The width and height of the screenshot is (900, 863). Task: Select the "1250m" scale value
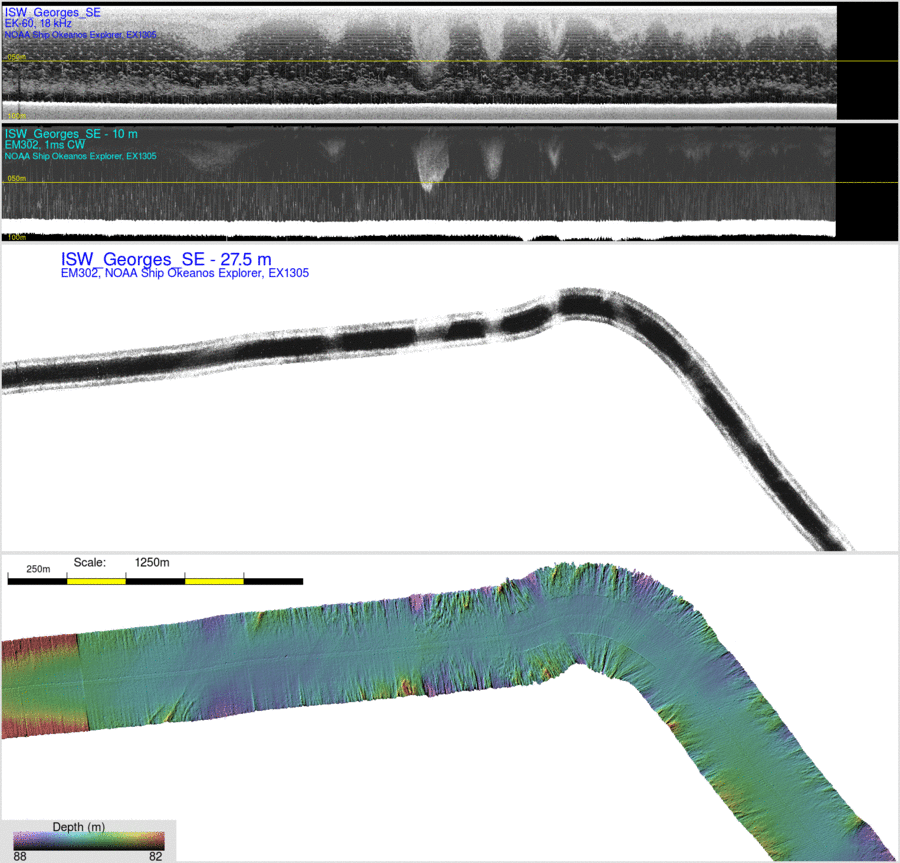(x=152, y=562)
